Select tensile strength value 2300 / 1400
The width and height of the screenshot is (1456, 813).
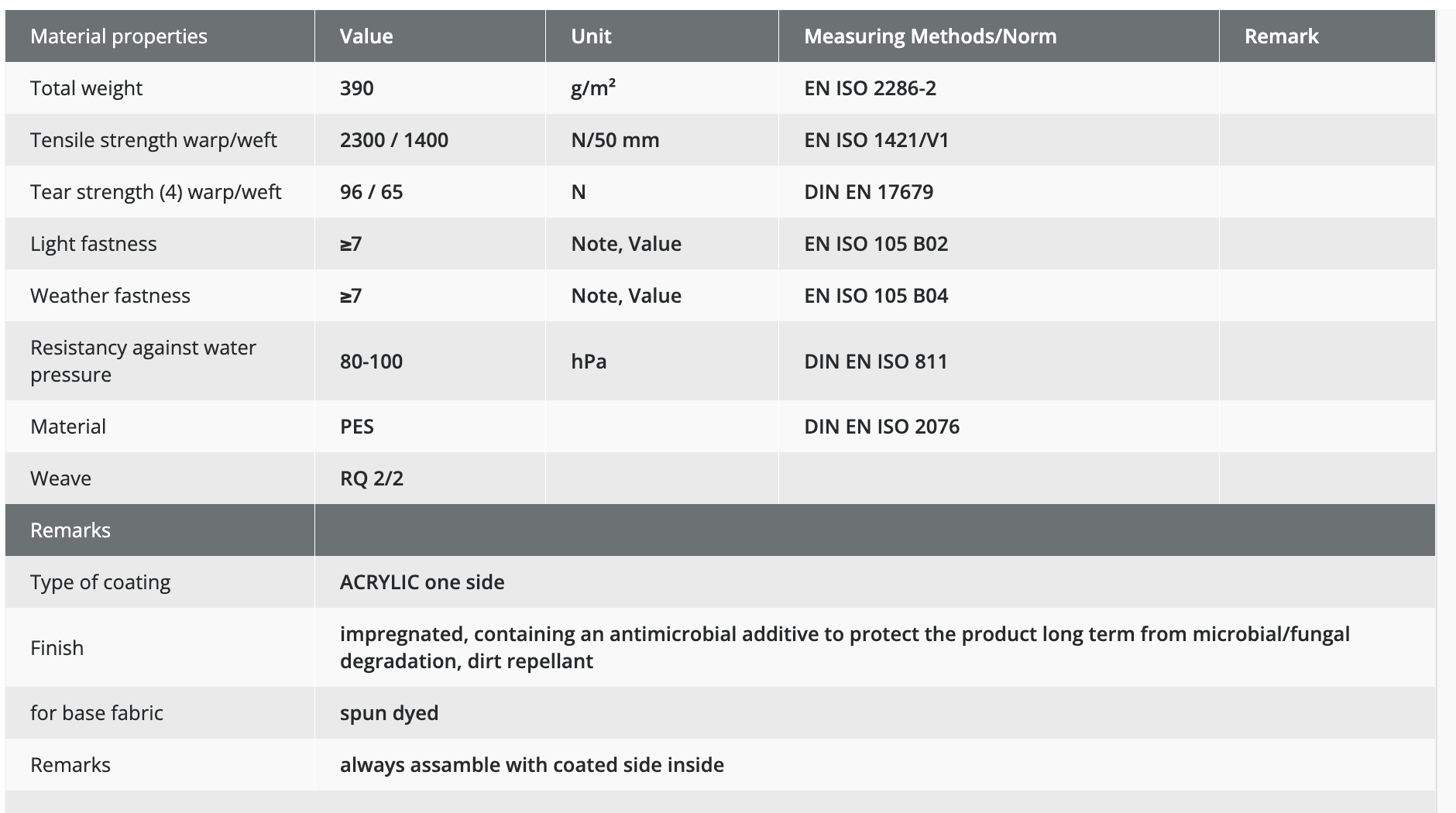pyautogui.click(x=394, y=140)
